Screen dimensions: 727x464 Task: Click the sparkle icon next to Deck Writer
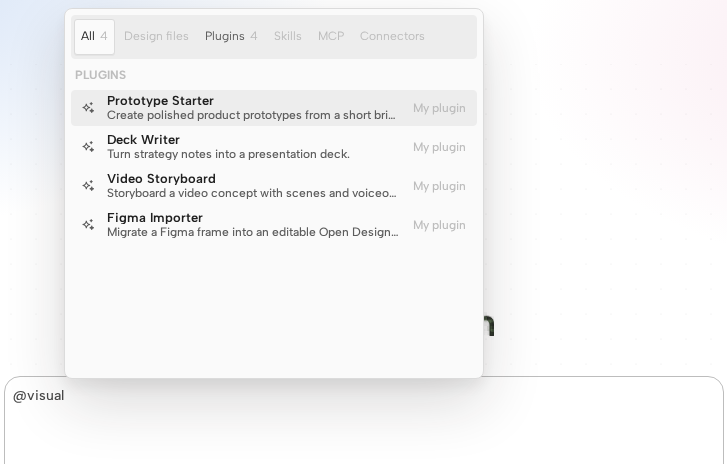pyautogui.click(x=89, y=146)
